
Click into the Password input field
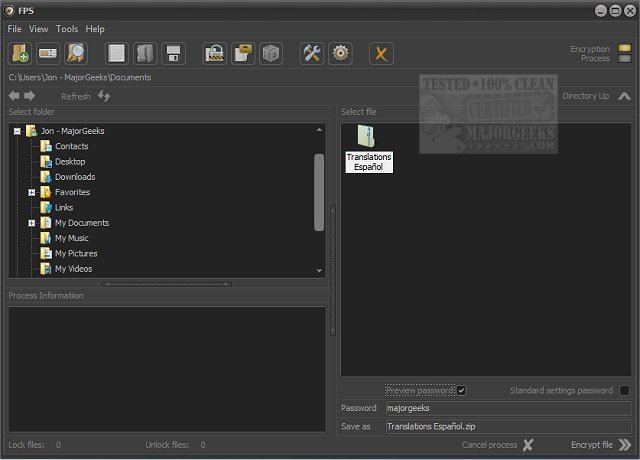(508, 408)
